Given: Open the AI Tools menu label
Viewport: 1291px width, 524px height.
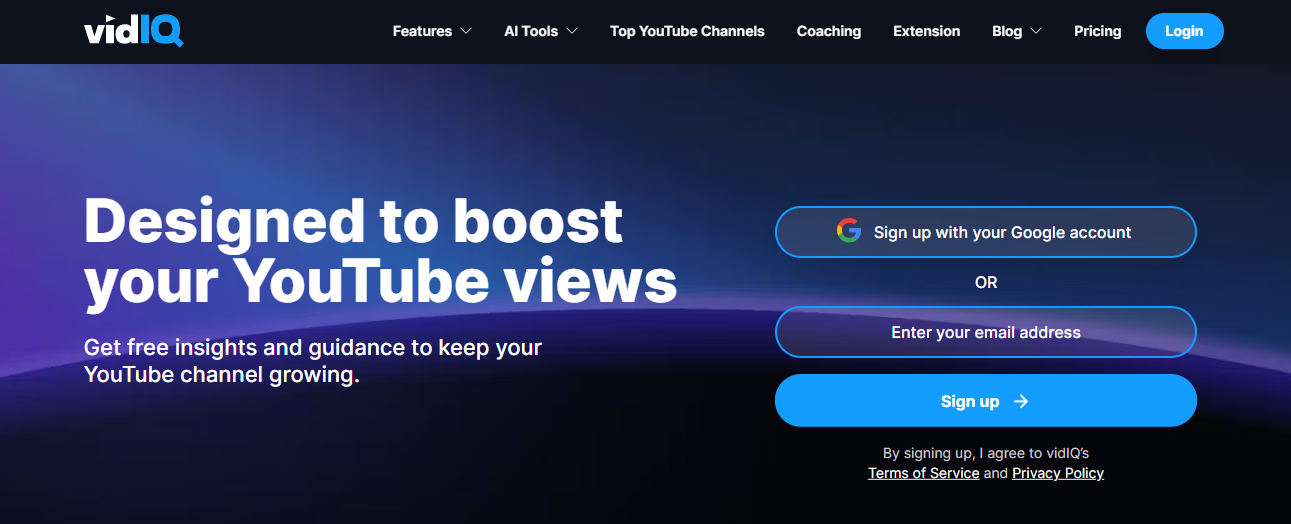Looking at the screenshot, I should click(531, 31).
